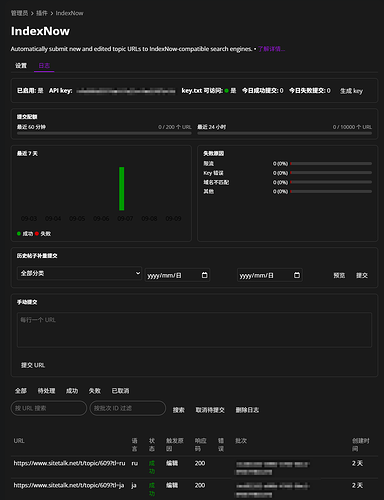Click the 预览 preview button
The image size is (384, 500).
tap(339, 275)
